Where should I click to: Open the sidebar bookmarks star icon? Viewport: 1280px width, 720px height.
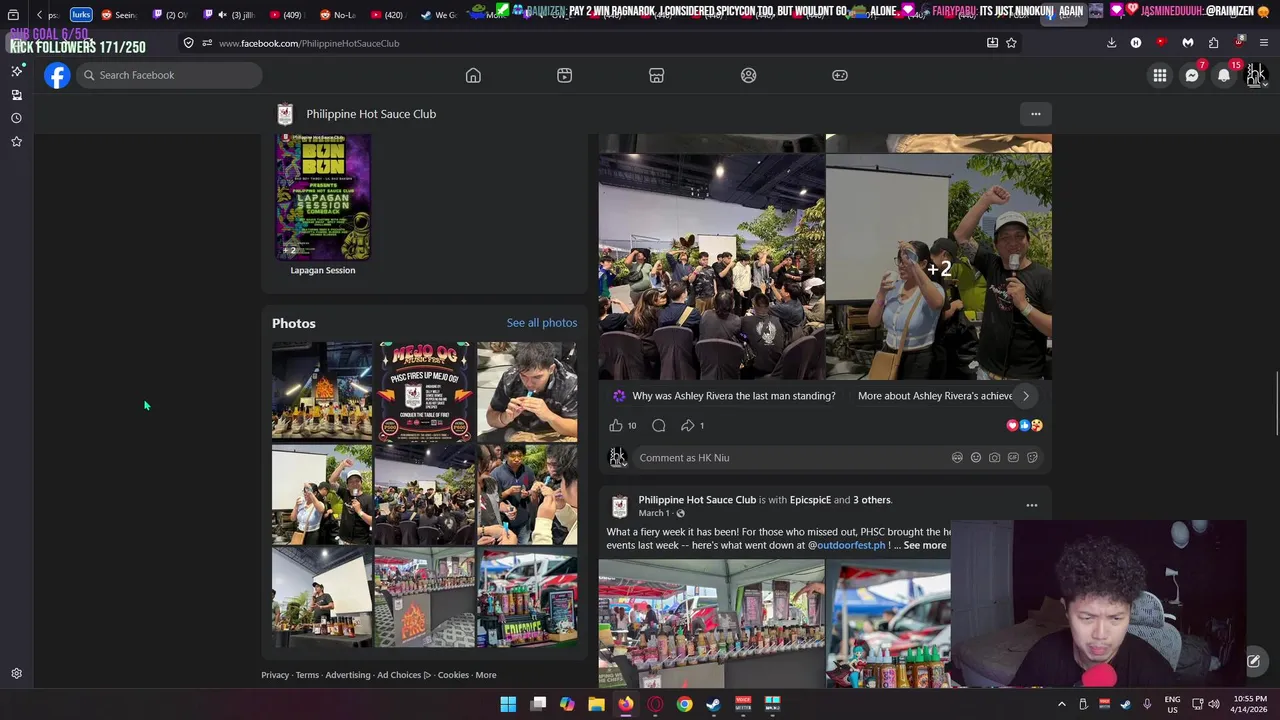point(16,142)
